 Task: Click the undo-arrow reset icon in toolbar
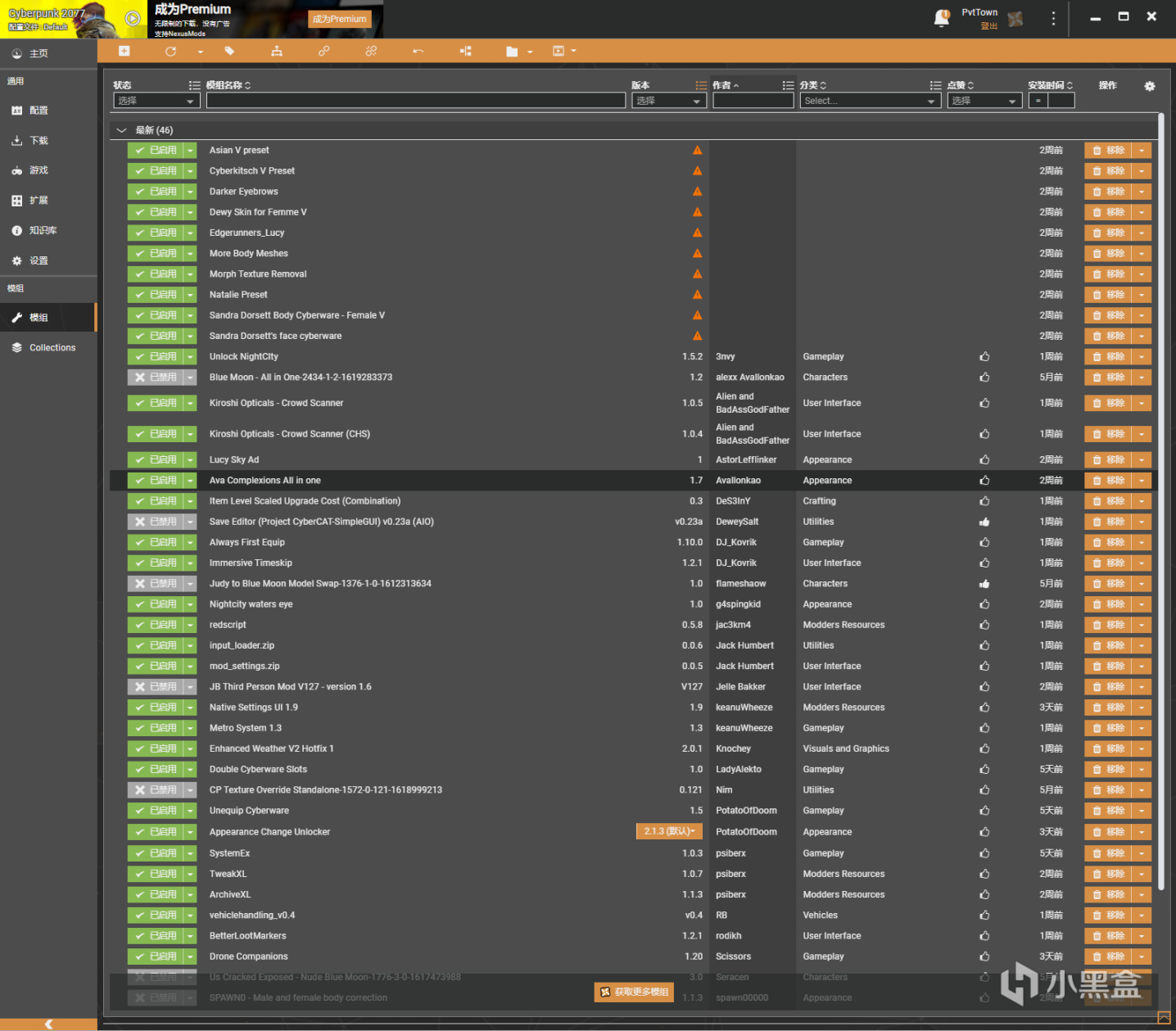coord(418,51)
